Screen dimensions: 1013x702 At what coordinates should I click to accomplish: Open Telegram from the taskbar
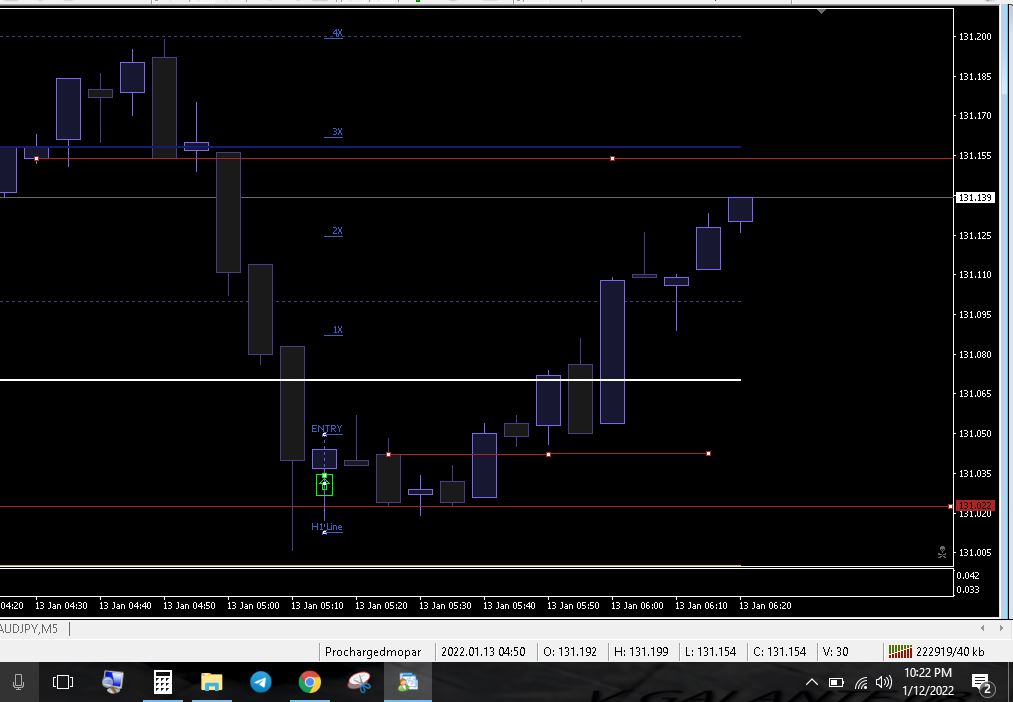pyautogui.click(x=261, y=682)
